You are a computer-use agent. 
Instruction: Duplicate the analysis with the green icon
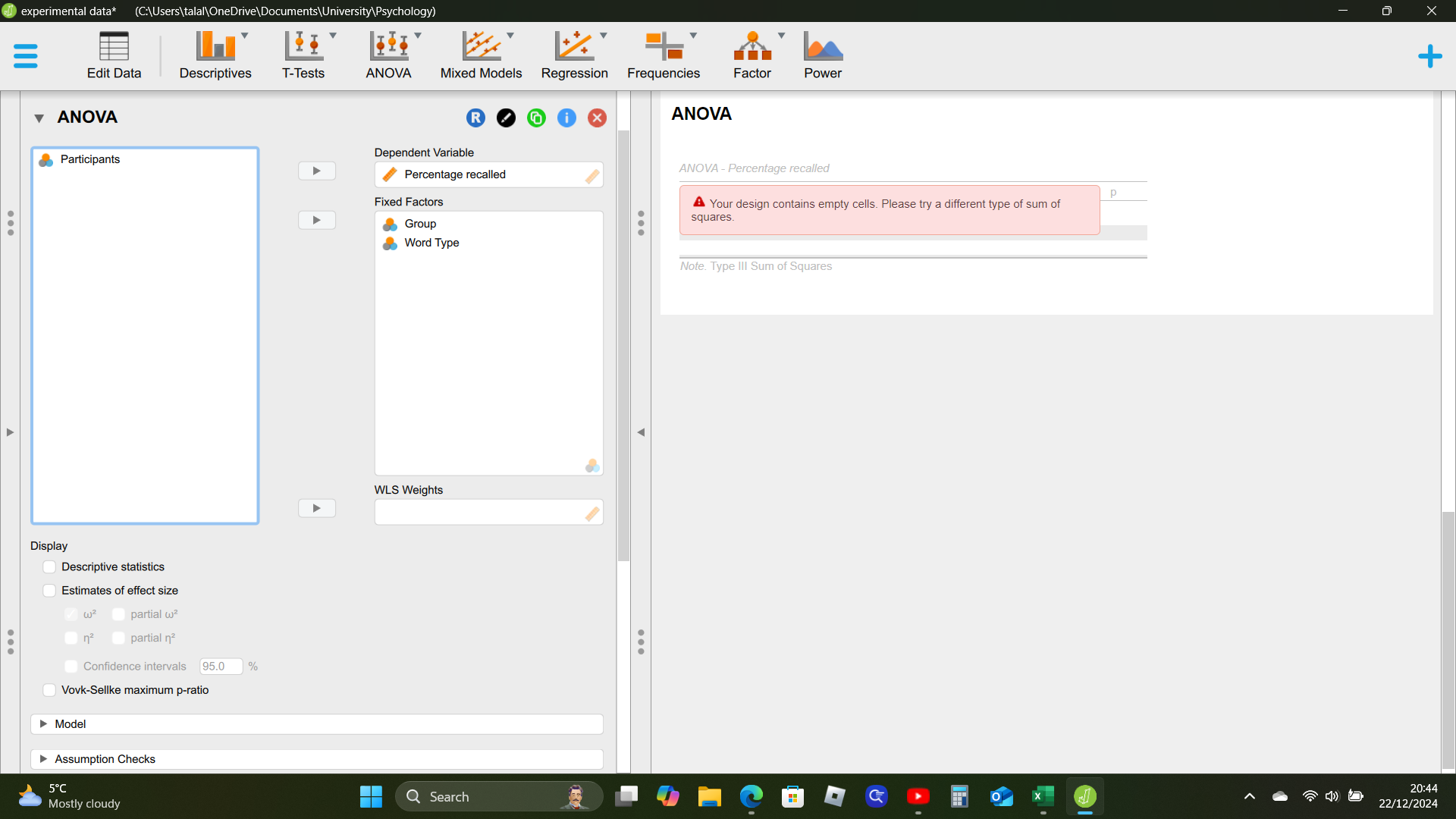coord(536,118)
